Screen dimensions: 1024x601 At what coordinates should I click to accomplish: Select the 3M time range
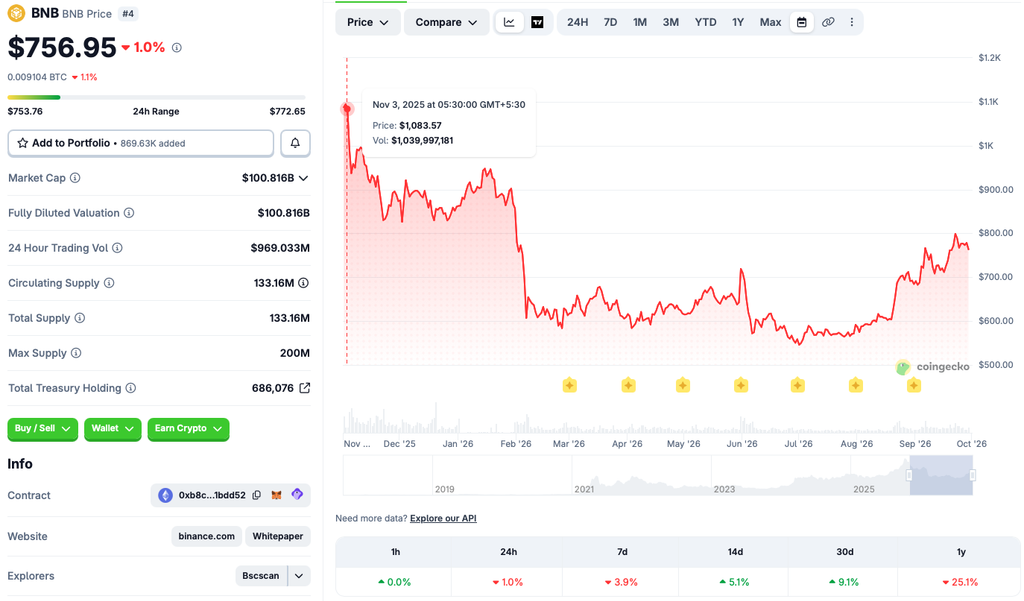tap(671, 22)
